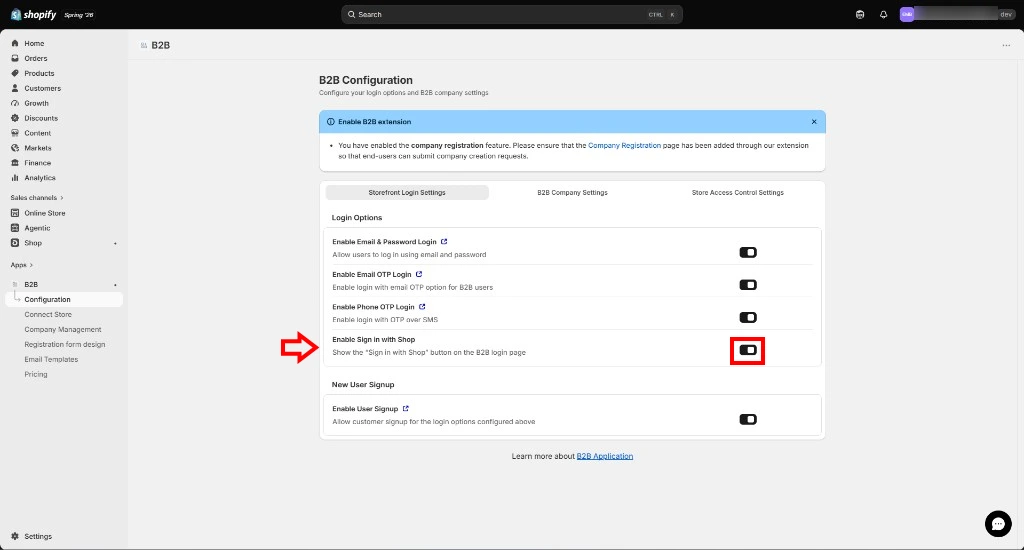Switch to Storefront Login Settings tab

point(407,193)
